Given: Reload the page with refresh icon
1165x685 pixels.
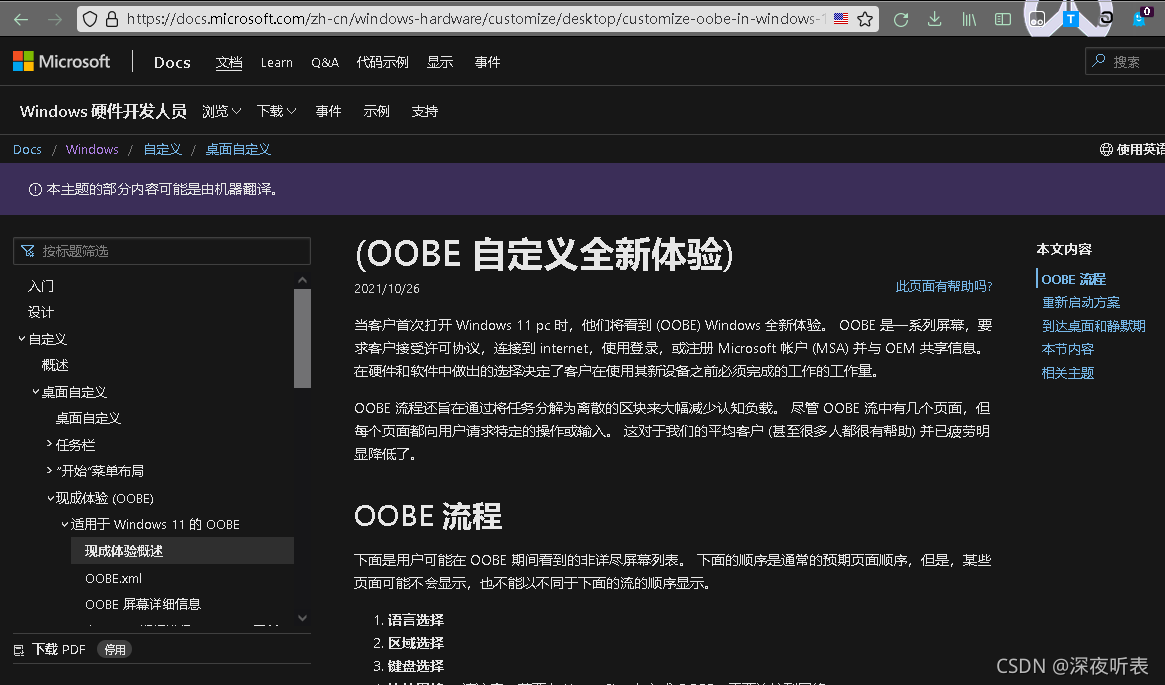Looking at the screenshot, I should tap(900, 19).
